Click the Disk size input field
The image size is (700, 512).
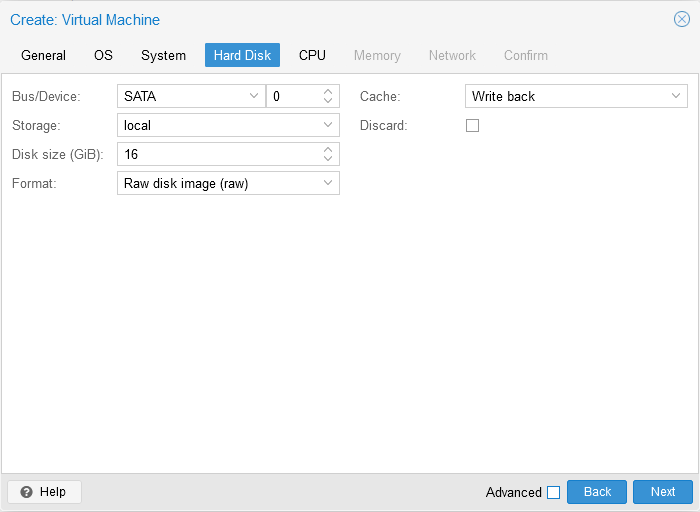[217, 154]
